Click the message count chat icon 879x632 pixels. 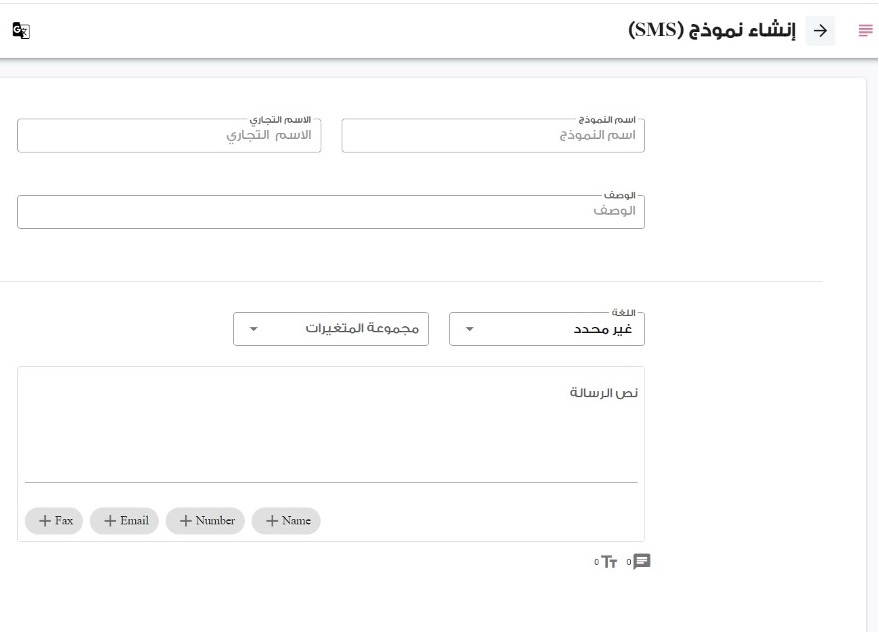[x=641, y=561]
